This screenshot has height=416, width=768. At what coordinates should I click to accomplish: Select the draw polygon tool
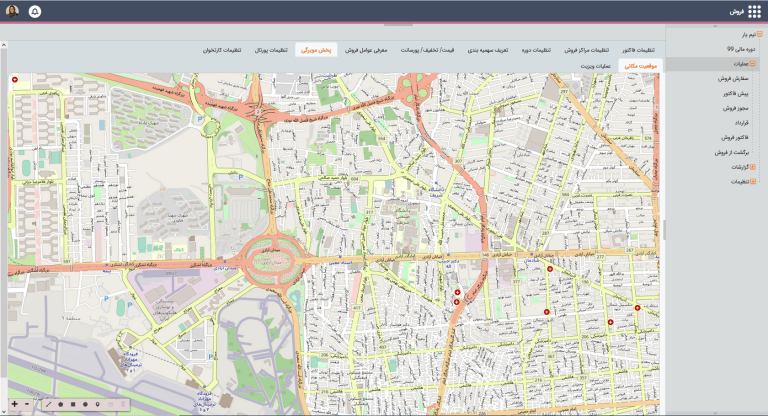[61, 405]
